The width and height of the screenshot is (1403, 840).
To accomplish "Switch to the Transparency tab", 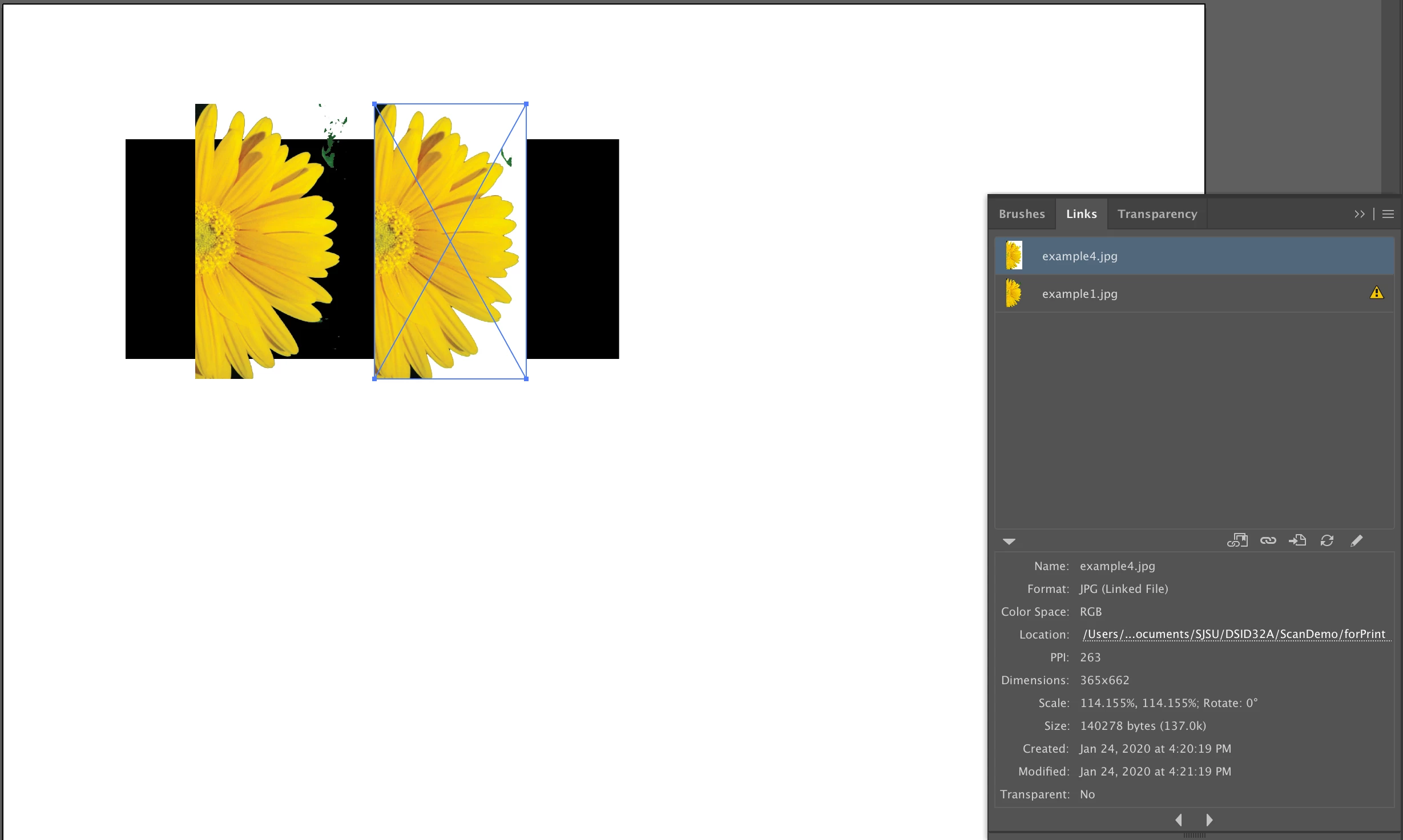I will 1157,214.
